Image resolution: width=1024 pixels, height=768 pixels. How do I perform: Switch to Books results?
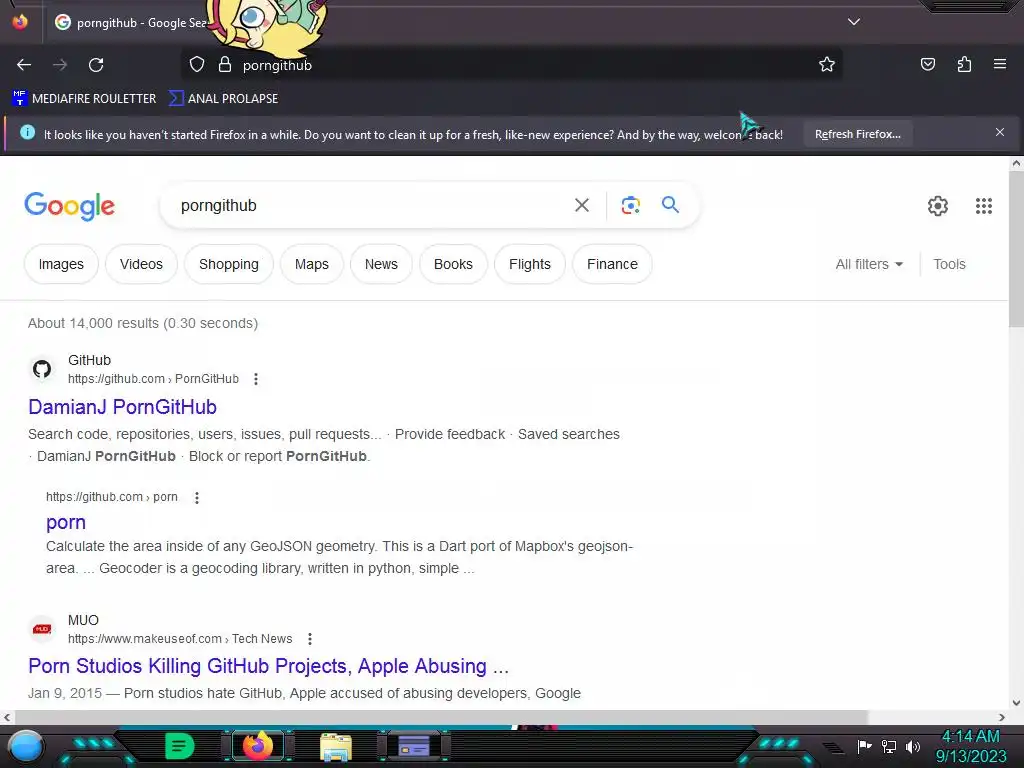point(453,264)
